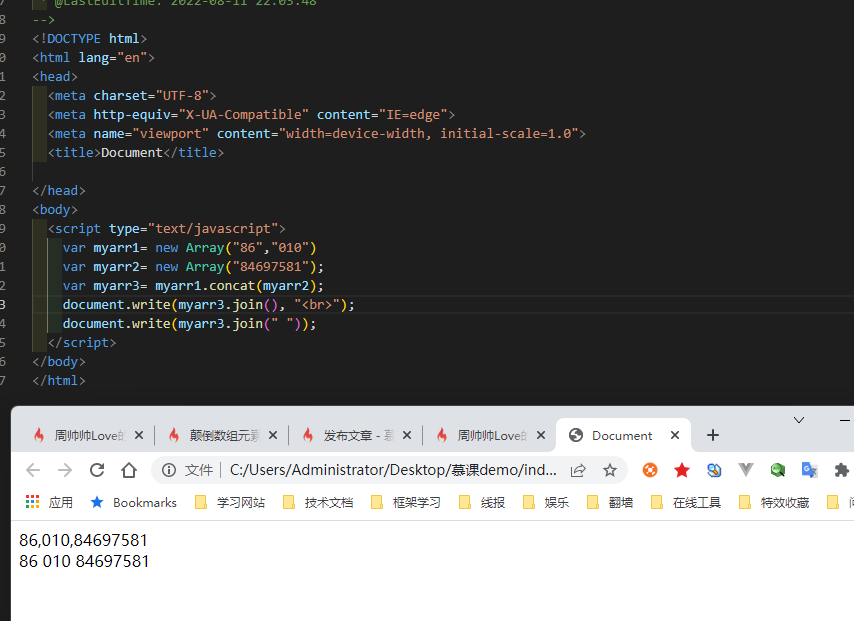The image size is (854, 621).
Task: Click the X-UA-Compatible meta line
Action: click(251, 115)
